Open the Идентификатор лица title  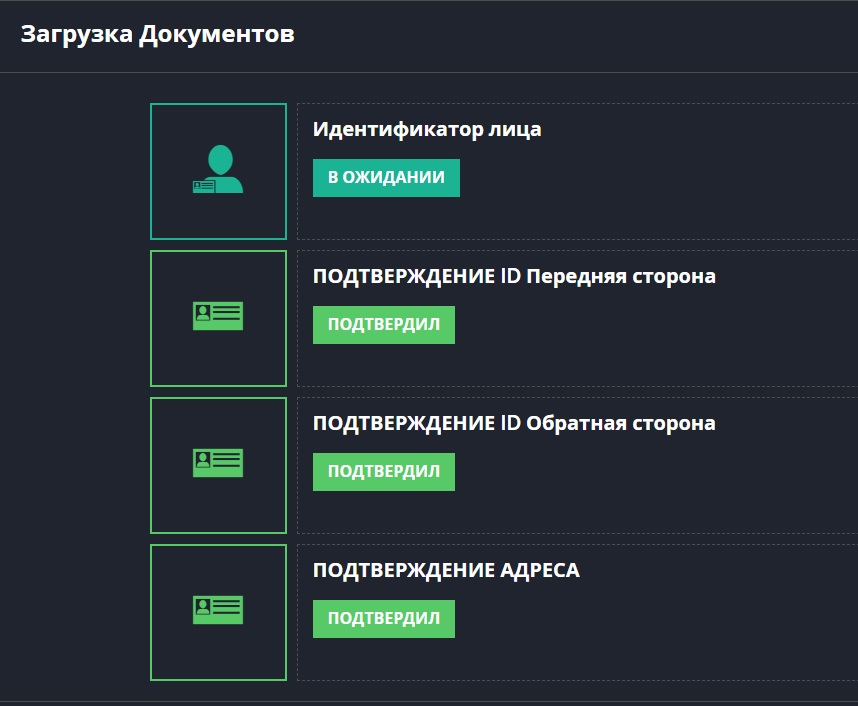427,129
